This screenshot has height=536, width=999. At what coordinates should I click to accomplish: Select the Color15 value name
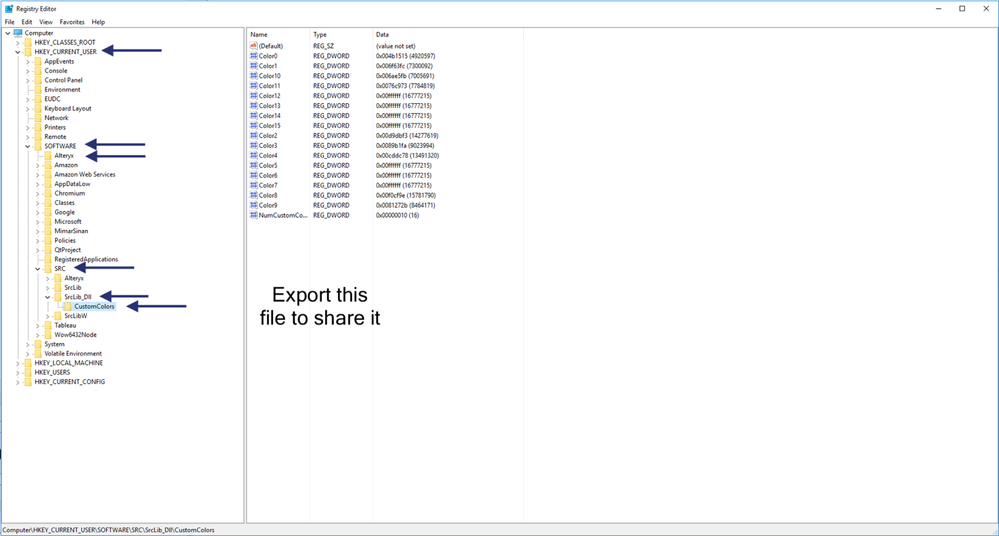click(x=270, y=126)
